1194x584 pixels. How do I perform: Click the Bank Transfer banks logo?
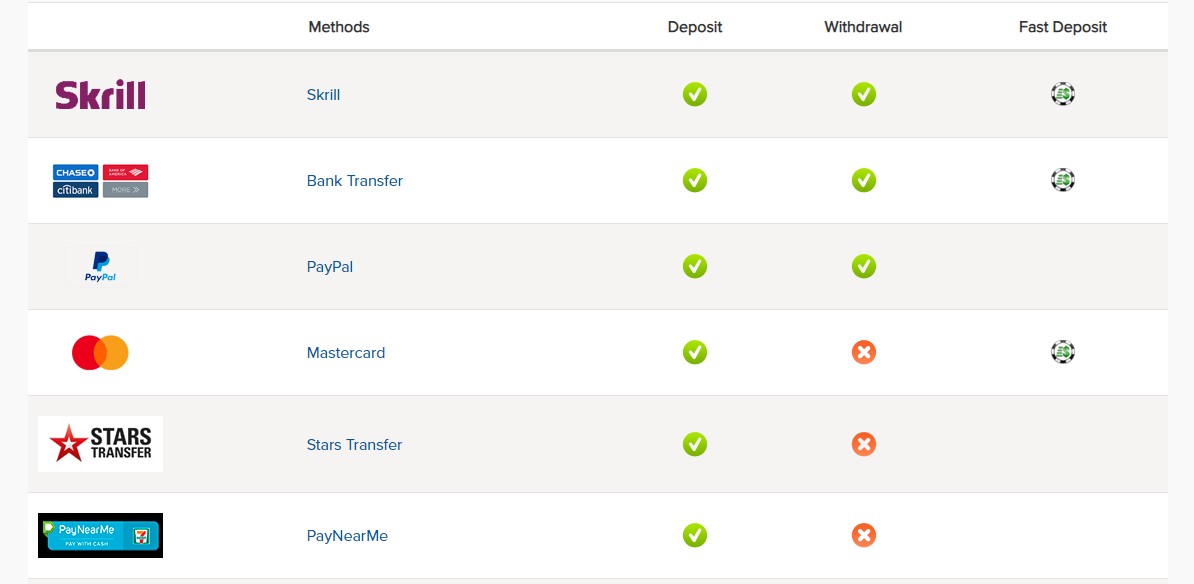tap(101, 181)
